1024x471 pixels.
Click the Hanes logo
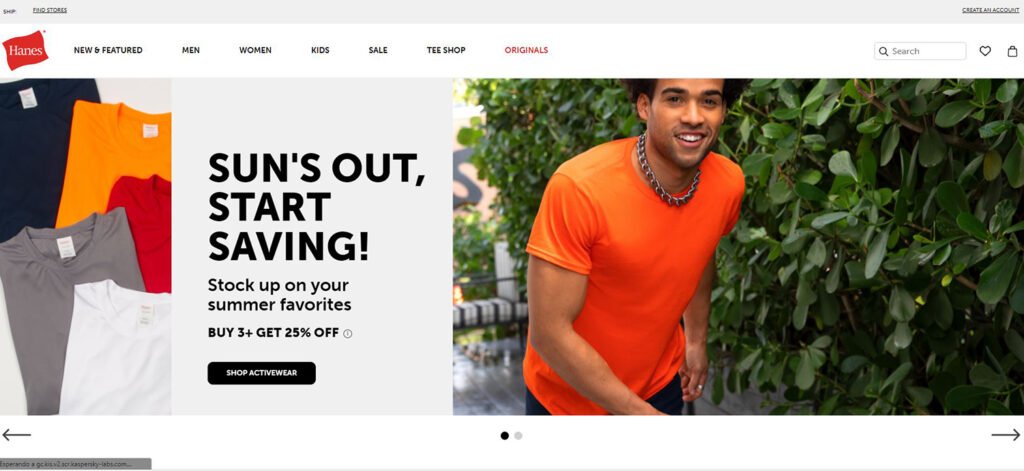[25, 50]
